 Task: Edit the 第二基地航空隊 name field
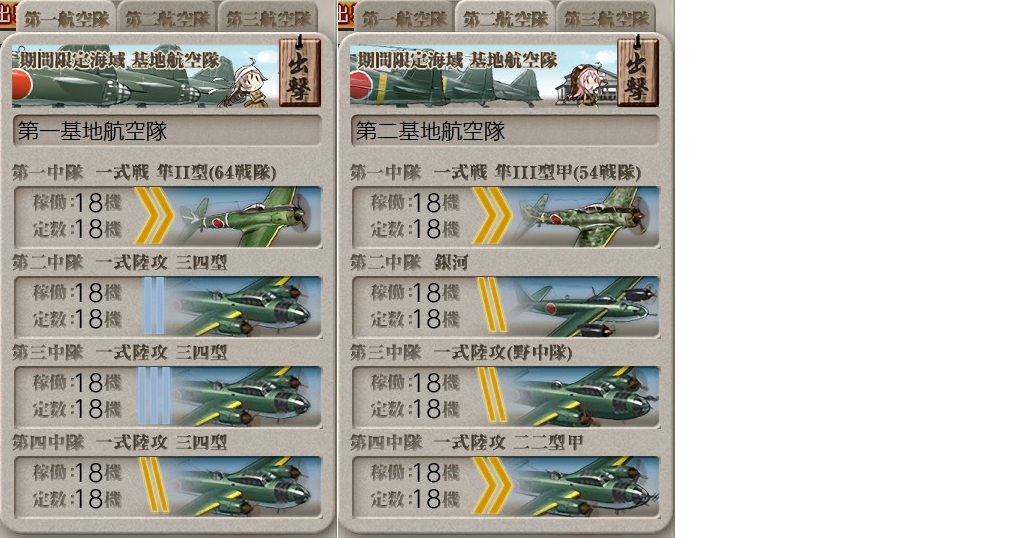pyautogui.click(x=505, y=131)
